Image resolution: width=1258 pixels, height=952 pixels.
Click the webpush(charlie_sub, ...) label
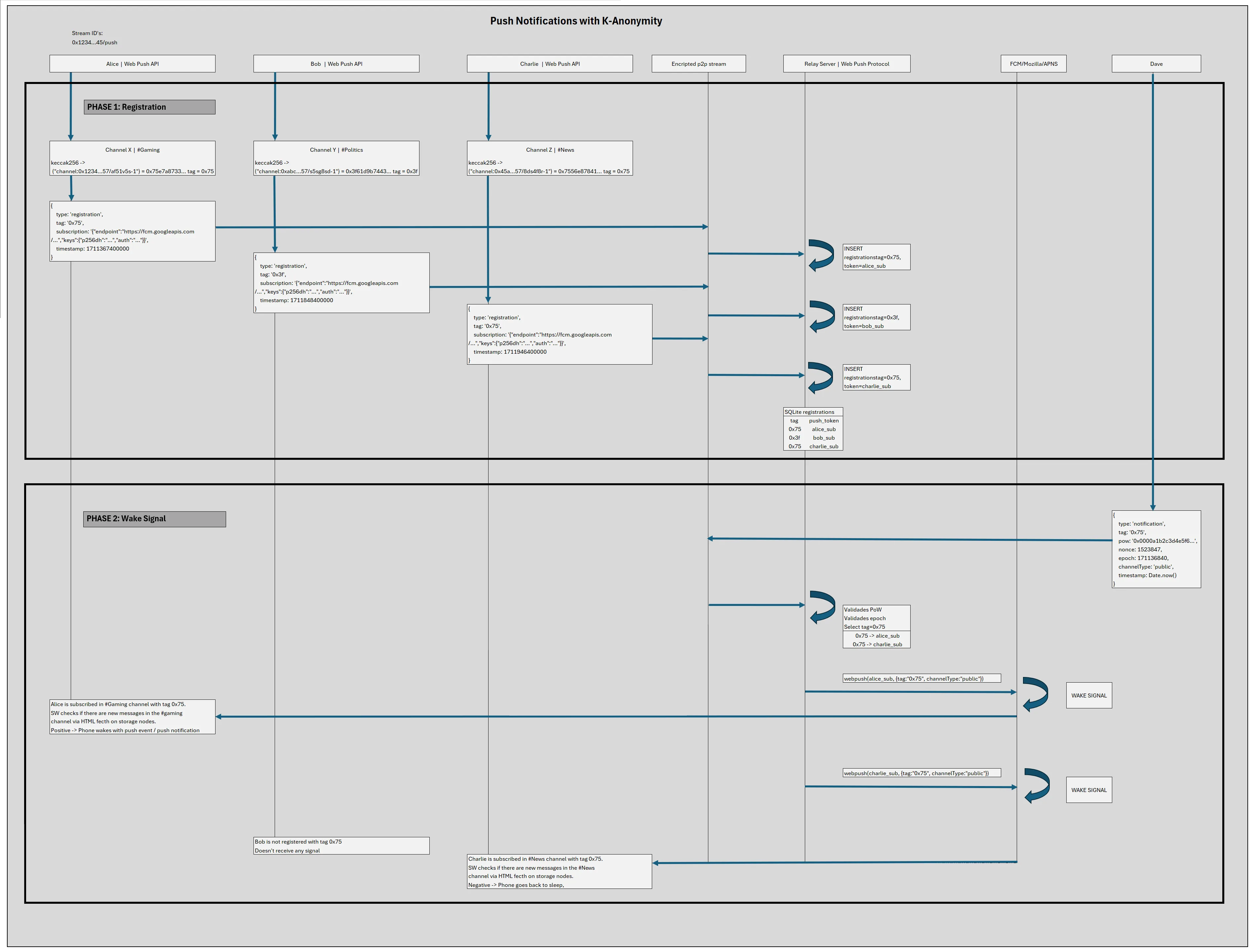(x=921, y=773)
